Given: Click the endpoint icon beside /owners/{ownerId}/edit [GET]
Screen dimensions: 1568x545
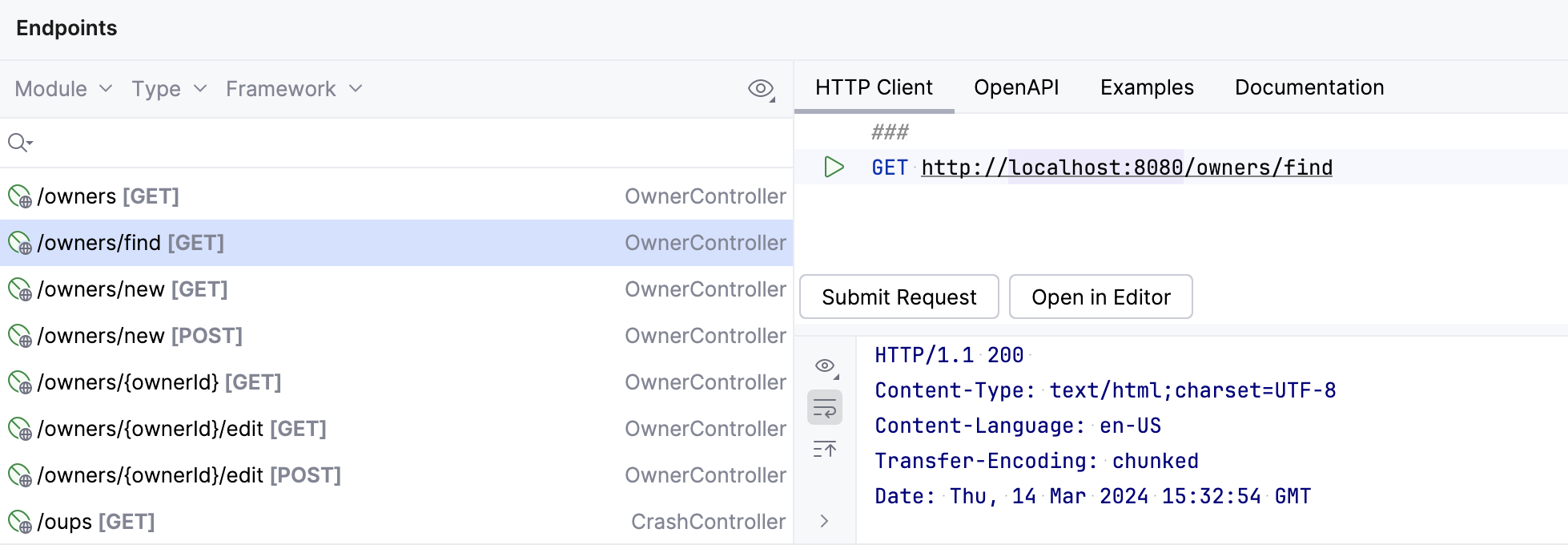Looking at the screenshot, I should tap(19, 429).
